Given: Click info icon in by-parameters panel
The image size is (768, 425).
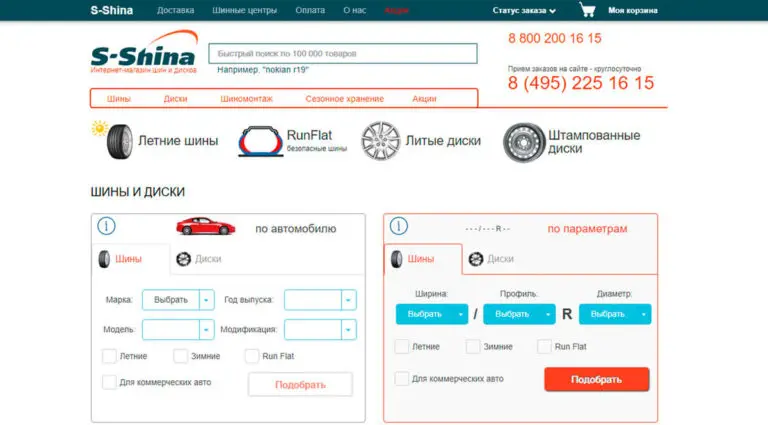Looking at the screenshot, I should [x=399, y=226].
